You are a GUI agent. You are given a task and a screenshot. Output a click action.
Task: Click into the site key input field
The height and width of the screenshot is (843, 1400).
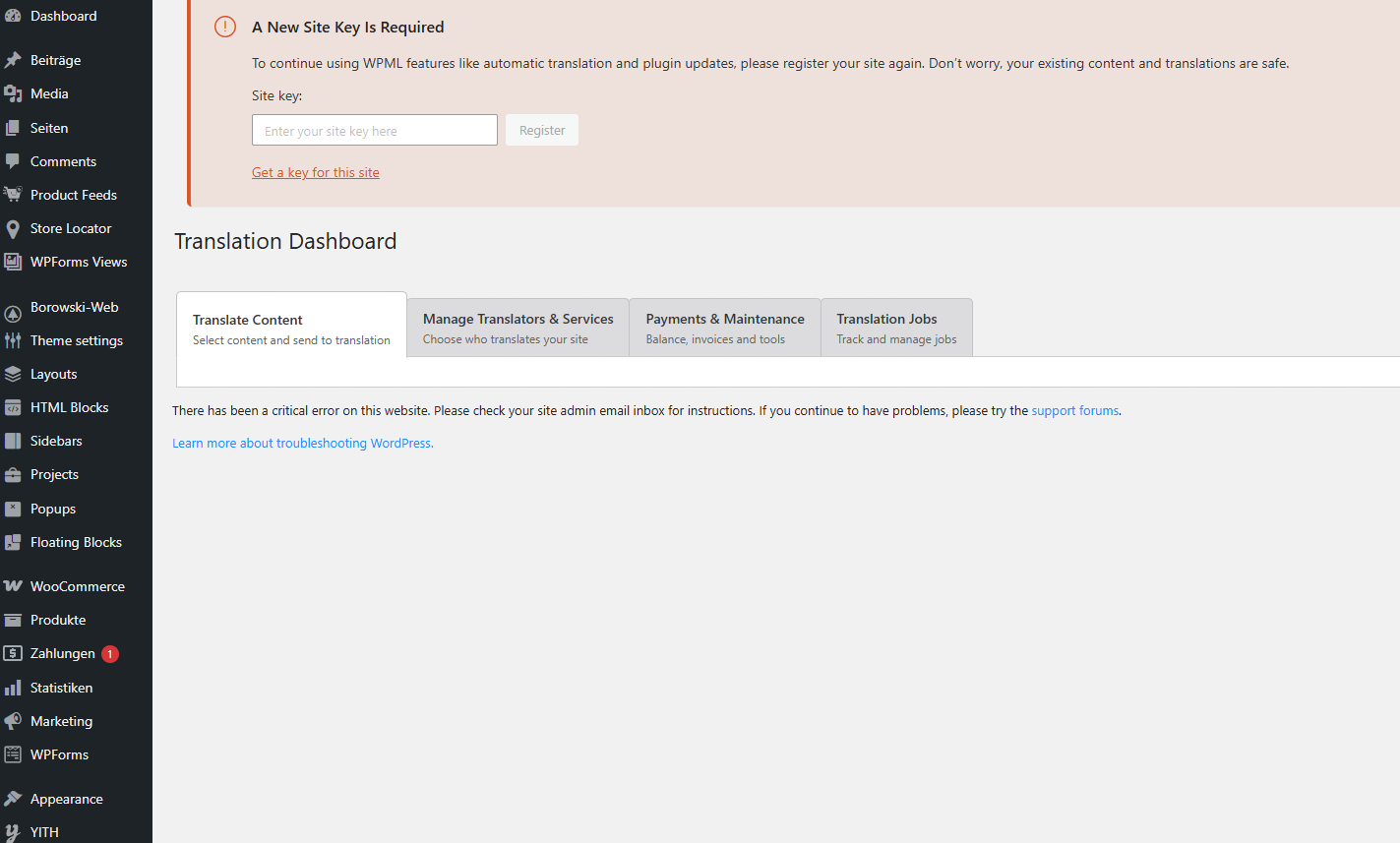coord(374,131)
